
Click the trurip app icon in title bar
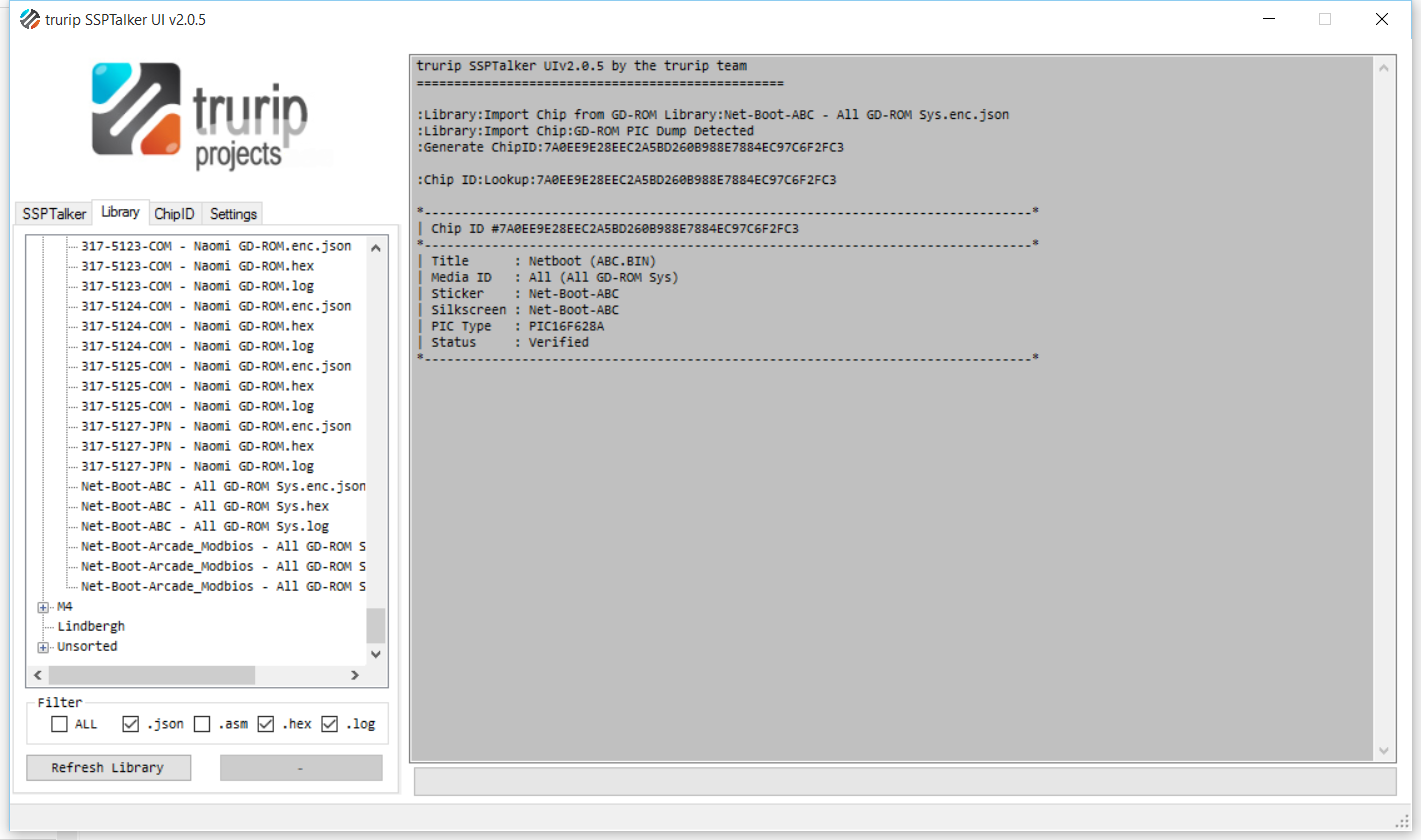(x=29, y=19)
